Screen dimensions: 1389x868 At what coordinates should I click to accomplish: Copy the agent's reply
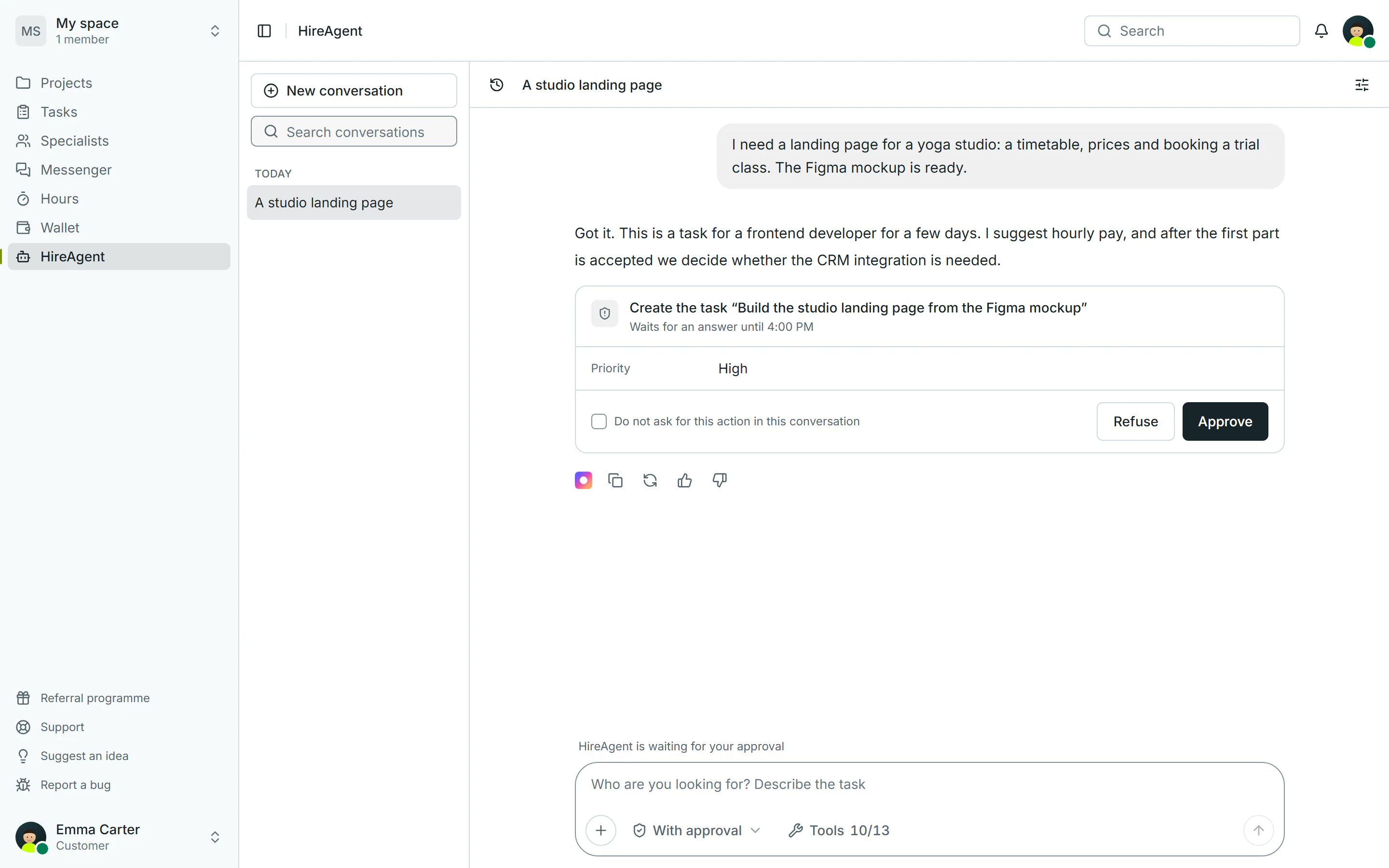point(615,480)
